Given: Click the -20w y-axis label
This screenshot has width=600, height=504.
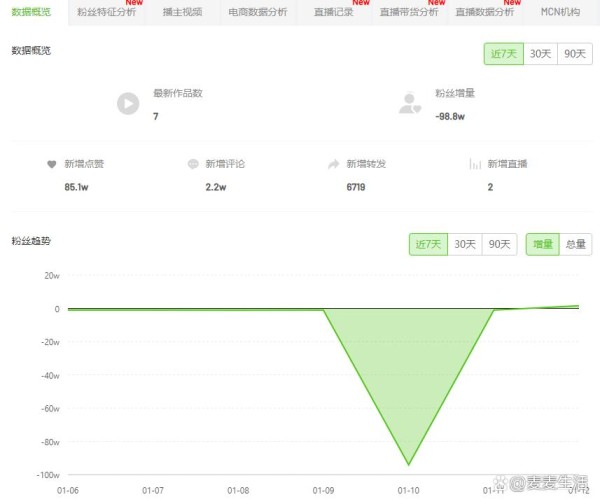Looking at the screenshot, I should [x=51, y=342].
